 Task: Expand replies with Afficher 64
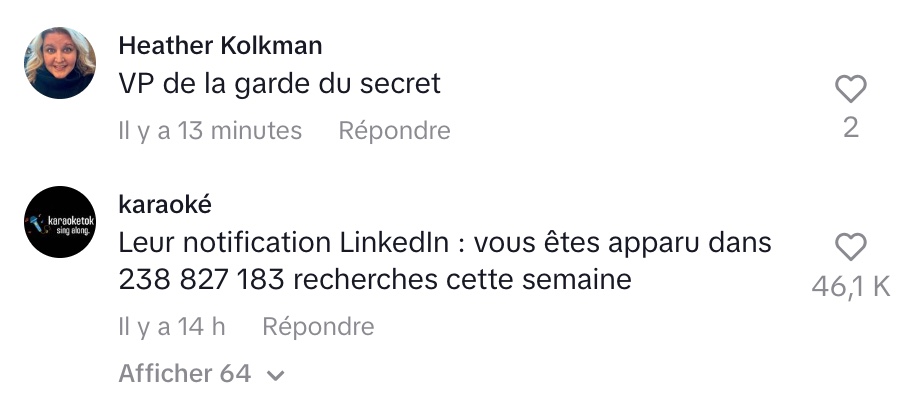(185, 374)
